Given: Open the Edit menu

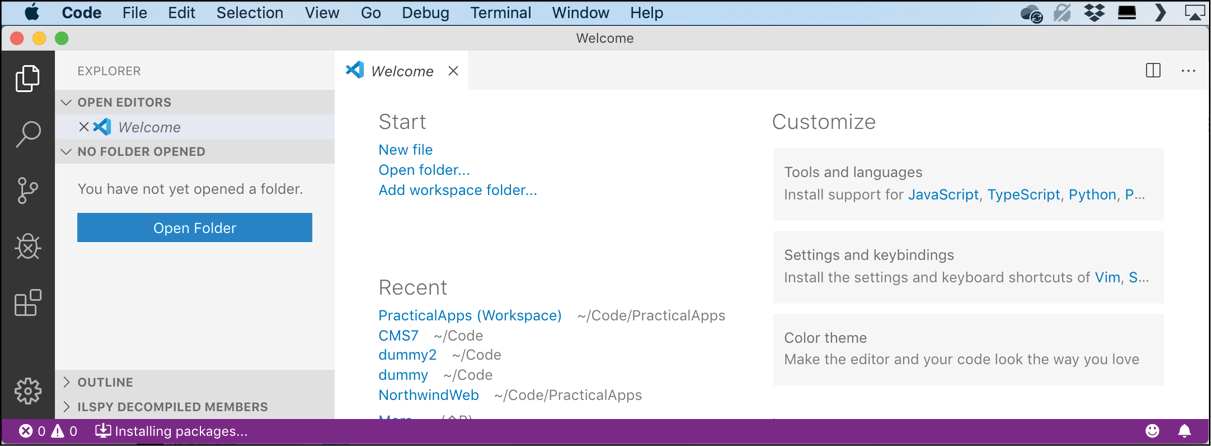Looking at the screenshot, I should tap(181, 13).
